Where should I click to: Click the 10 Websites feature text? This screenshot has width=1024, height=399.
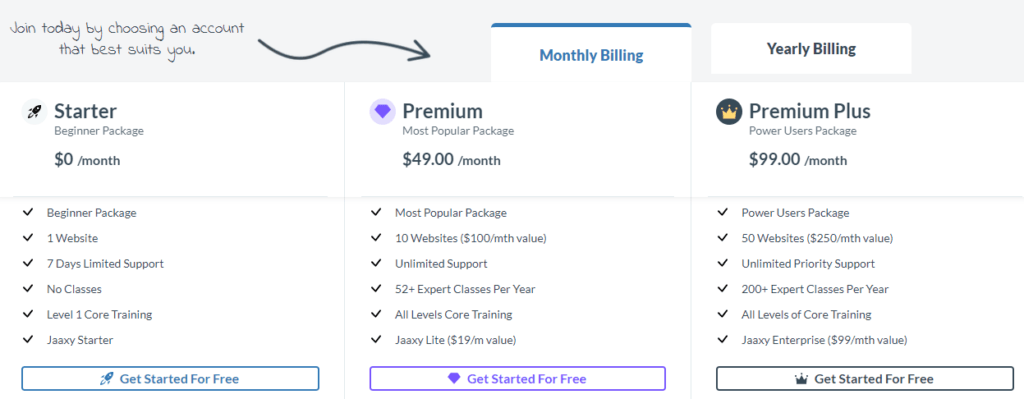click(471, 238)
